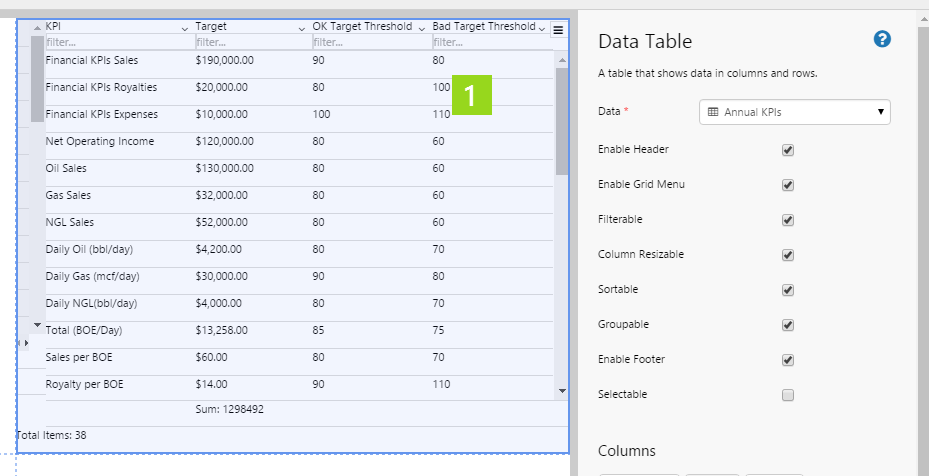Image resolution: width=929 pixels, height=476 pixels.
Task: Click the Target column filter box
Action: [250, 42]
